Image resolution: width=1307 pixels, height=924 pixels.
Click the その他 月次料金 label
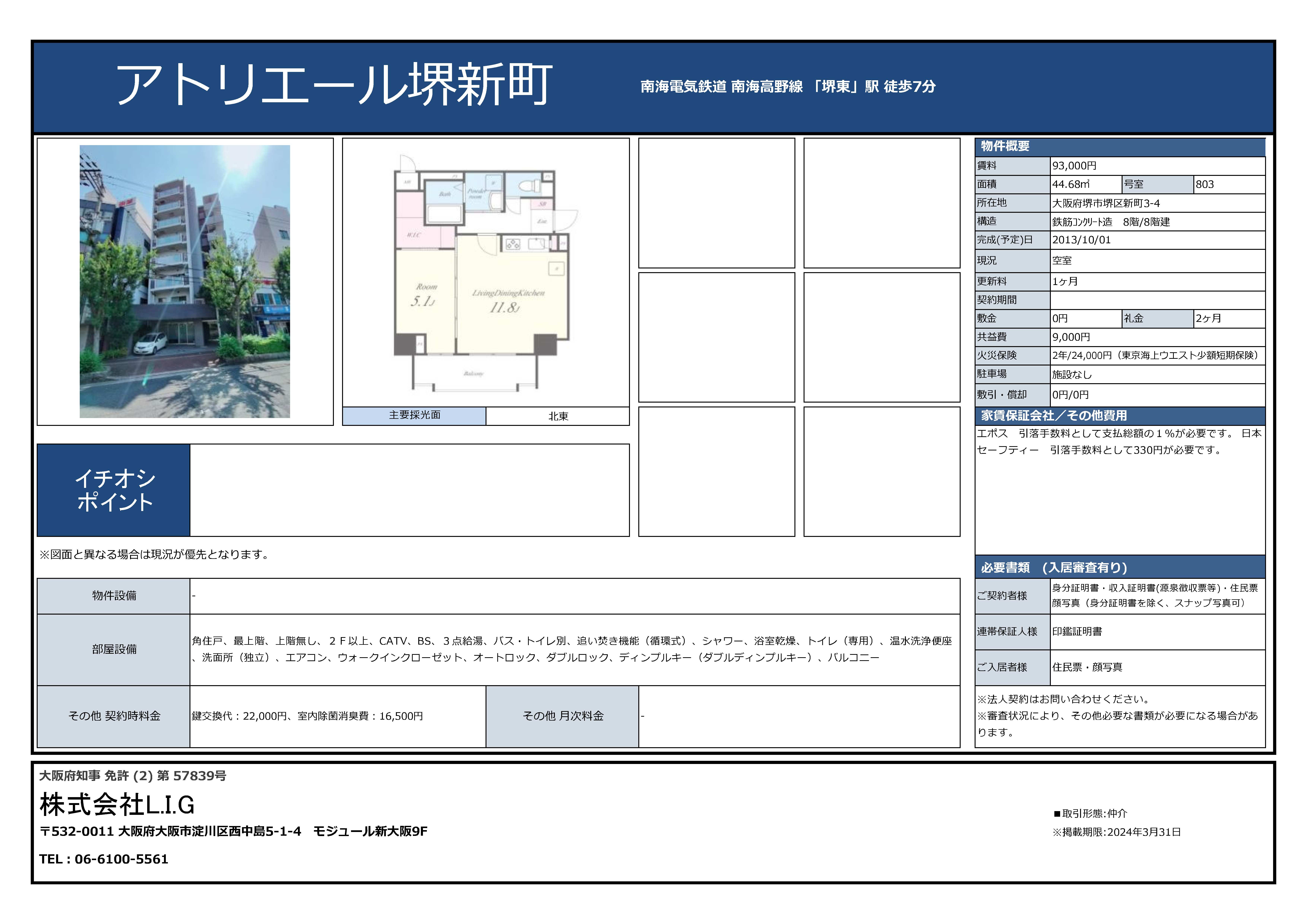click(562, 716)
